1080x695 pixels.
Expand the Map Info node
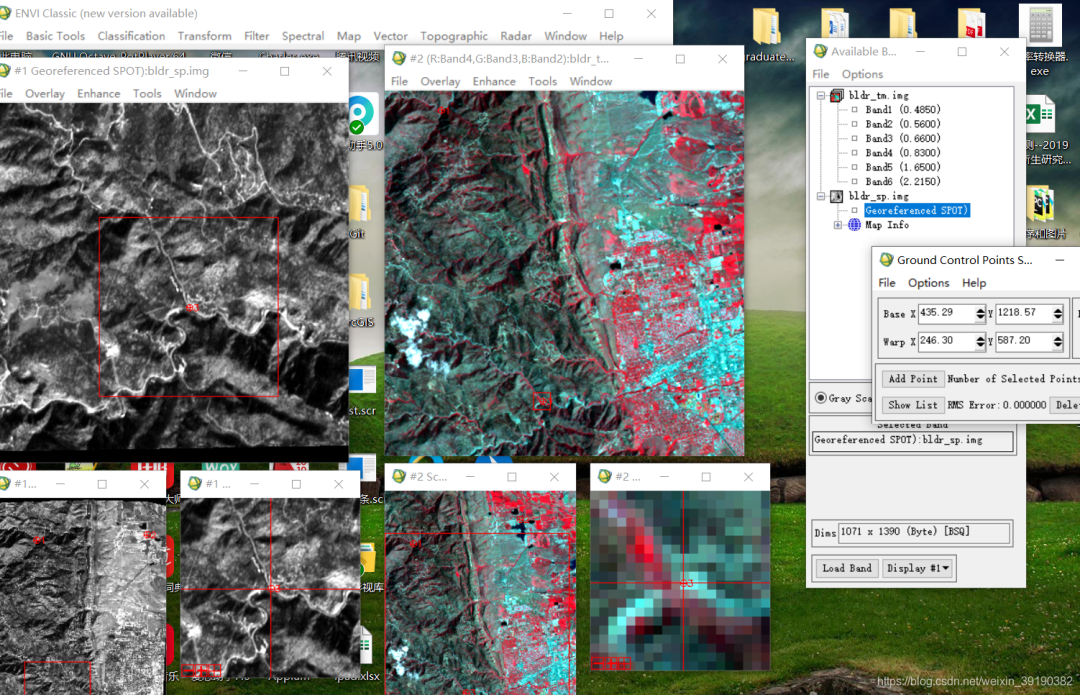tap(838, 225)
